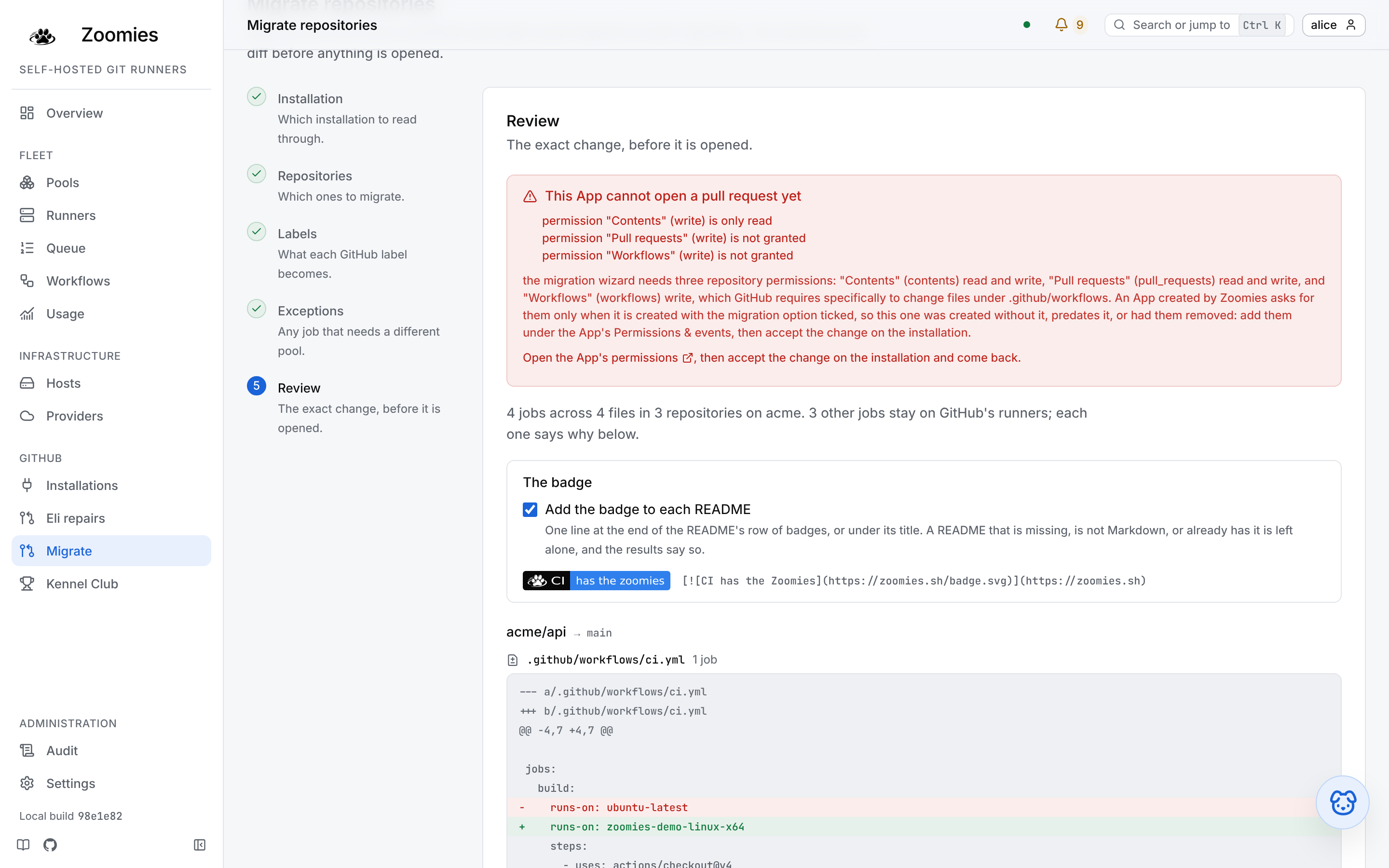The height and width of the screenshot is (868, 1389).
Task: Click the badge Markdown snippet
Action: tap(914, 581)
